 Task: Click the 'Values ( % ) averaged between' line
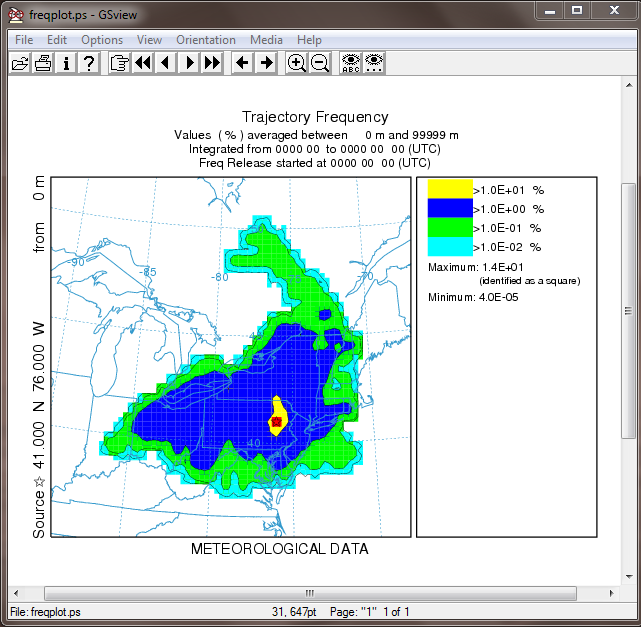click(316, 135)
